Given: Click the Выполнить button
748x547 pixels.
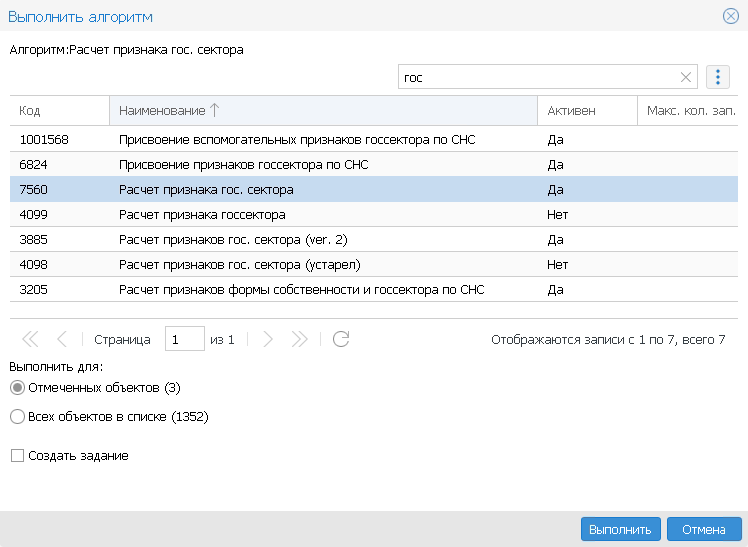Looking at the screenshot, I should [x=621, y=529].
